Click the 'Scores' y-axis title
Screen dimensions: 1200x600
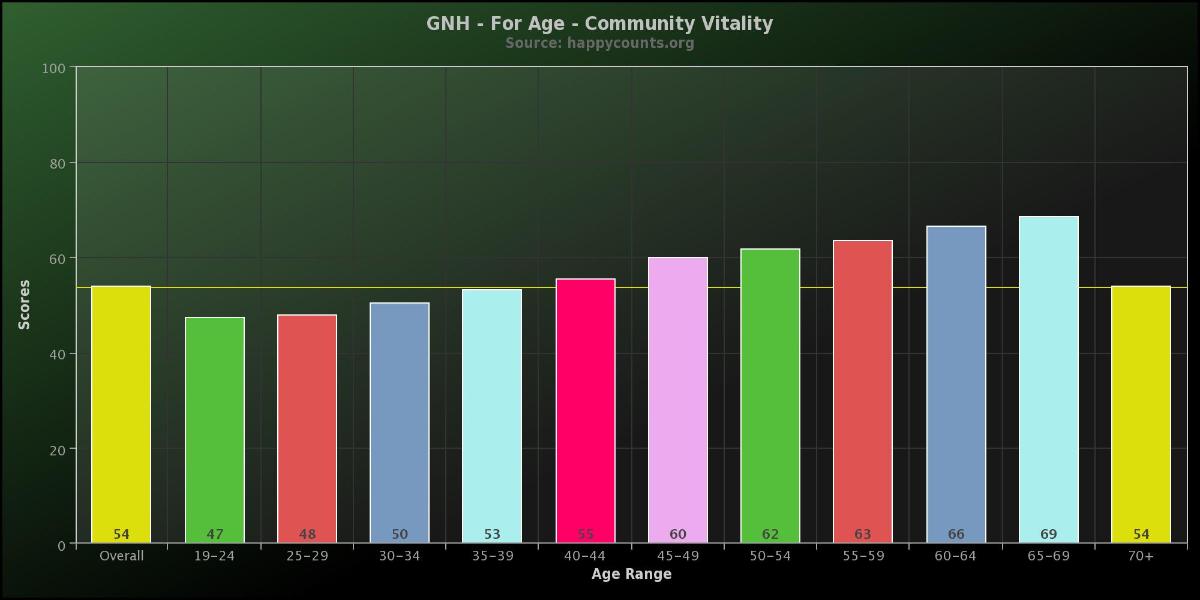[24, 304]
